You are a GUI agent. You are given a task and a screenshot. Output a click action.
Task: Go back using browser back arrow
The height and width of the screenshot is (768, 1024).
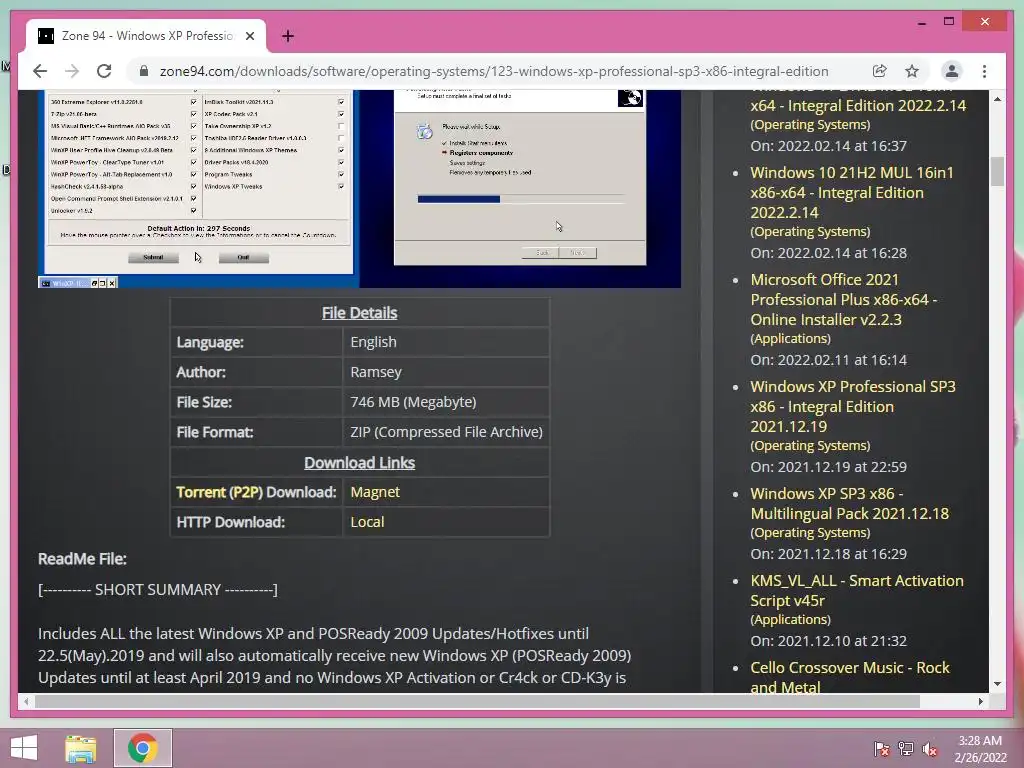point(40,71)
